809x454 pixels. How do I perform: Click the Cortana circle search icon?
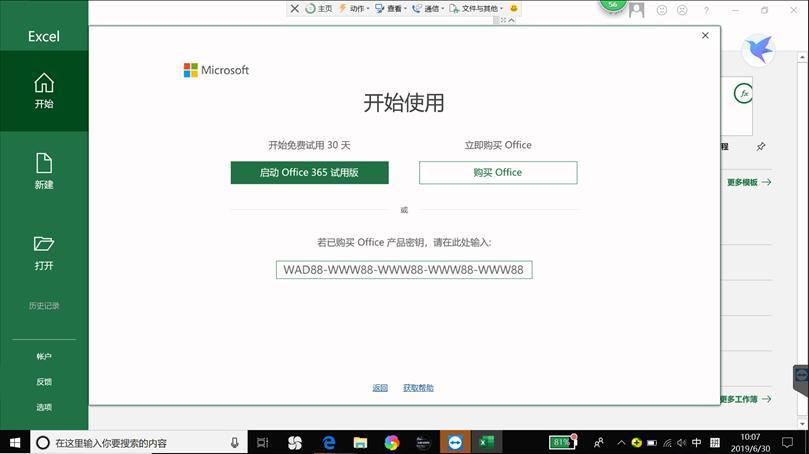(43, 443)
